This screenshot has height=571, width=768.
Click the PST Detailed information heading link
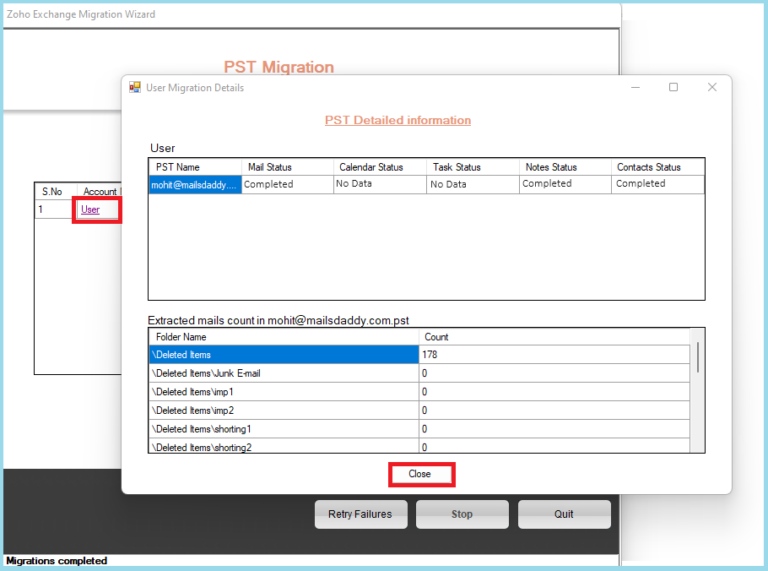398,120
